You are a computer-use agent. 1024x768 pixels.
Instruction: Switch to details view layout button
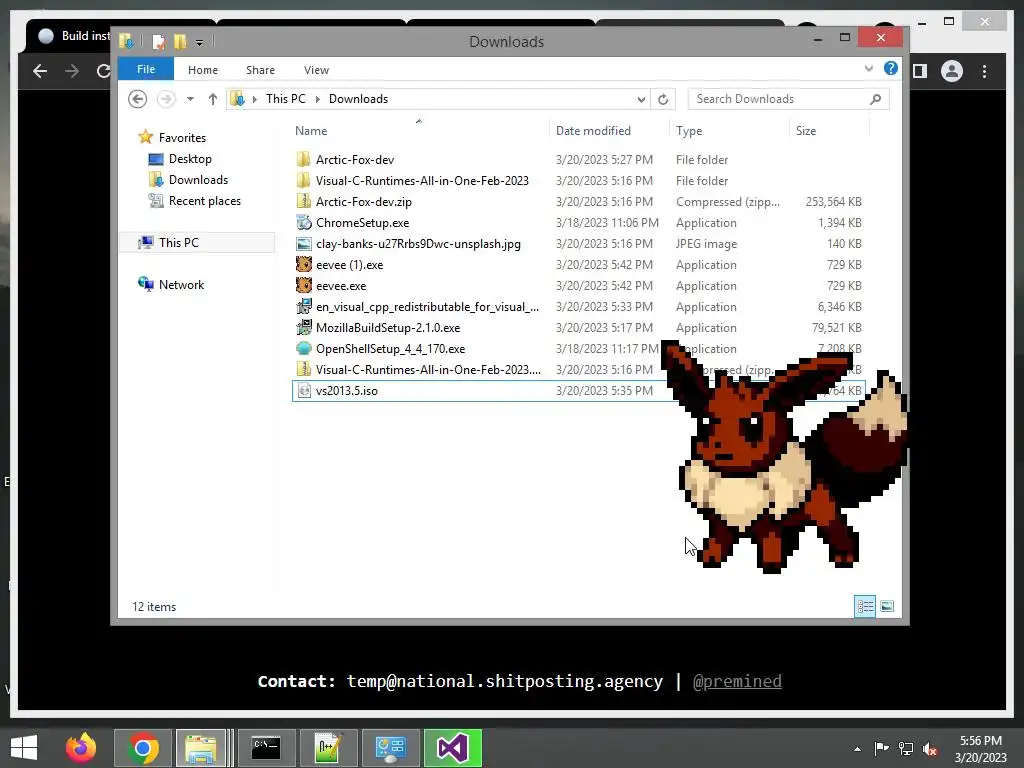point(865,606)
